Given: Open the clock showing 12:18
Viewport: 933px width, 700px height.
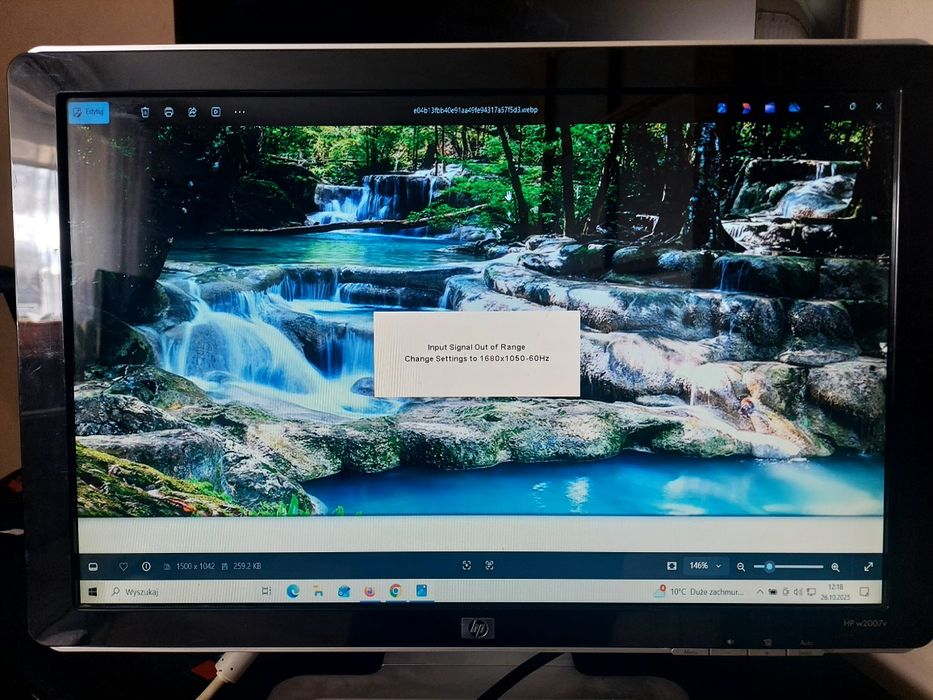Looking at the screenshot, I should click(835, 592).
